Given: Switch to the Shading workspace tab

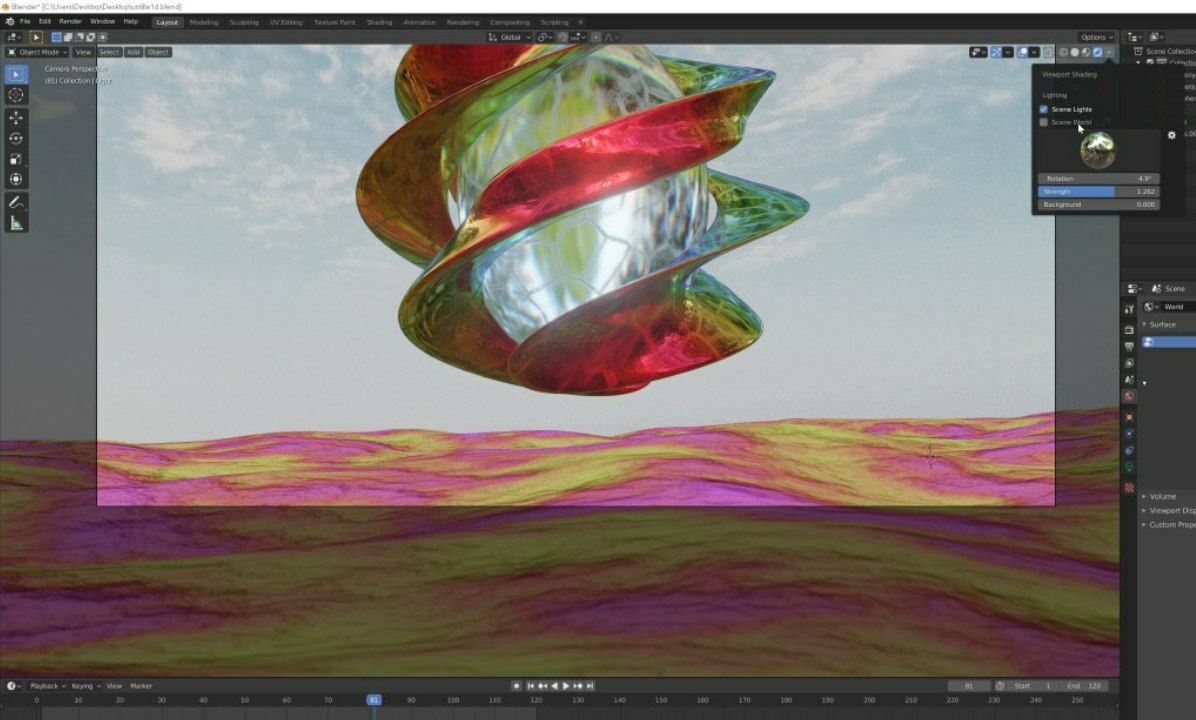Looking at the screenshot, I should click(379, 22).
